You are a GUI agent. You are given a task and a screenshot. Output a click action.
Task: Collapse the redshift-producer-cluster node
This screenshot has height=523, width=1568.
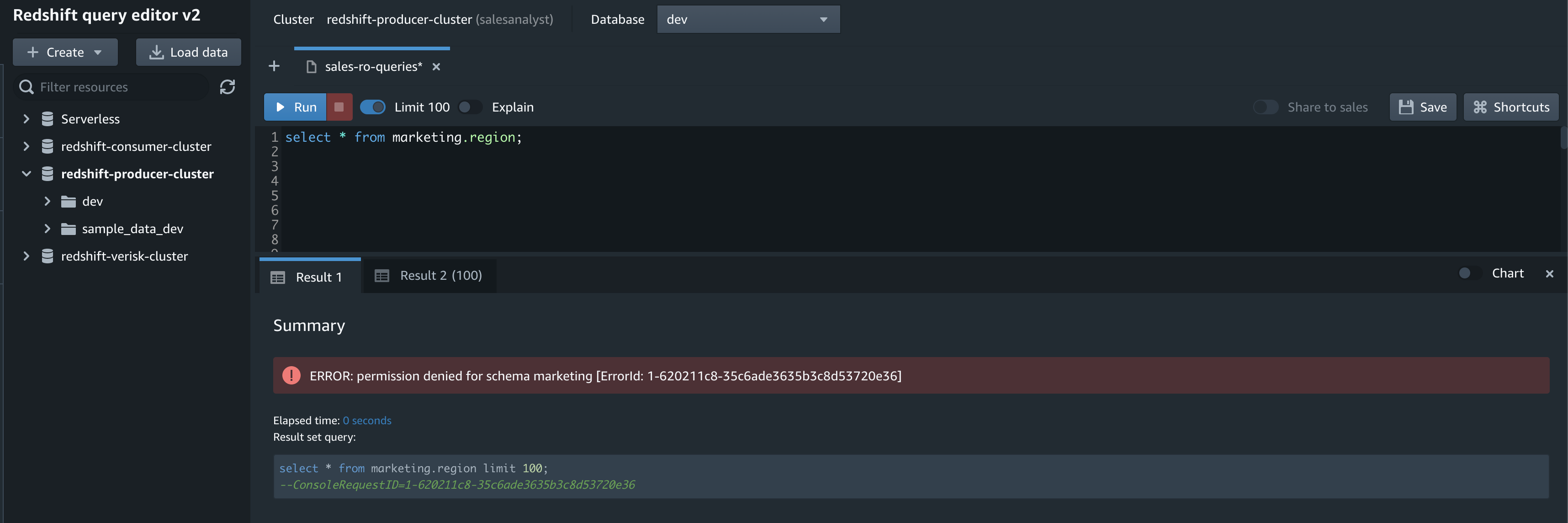coord(26,174)
